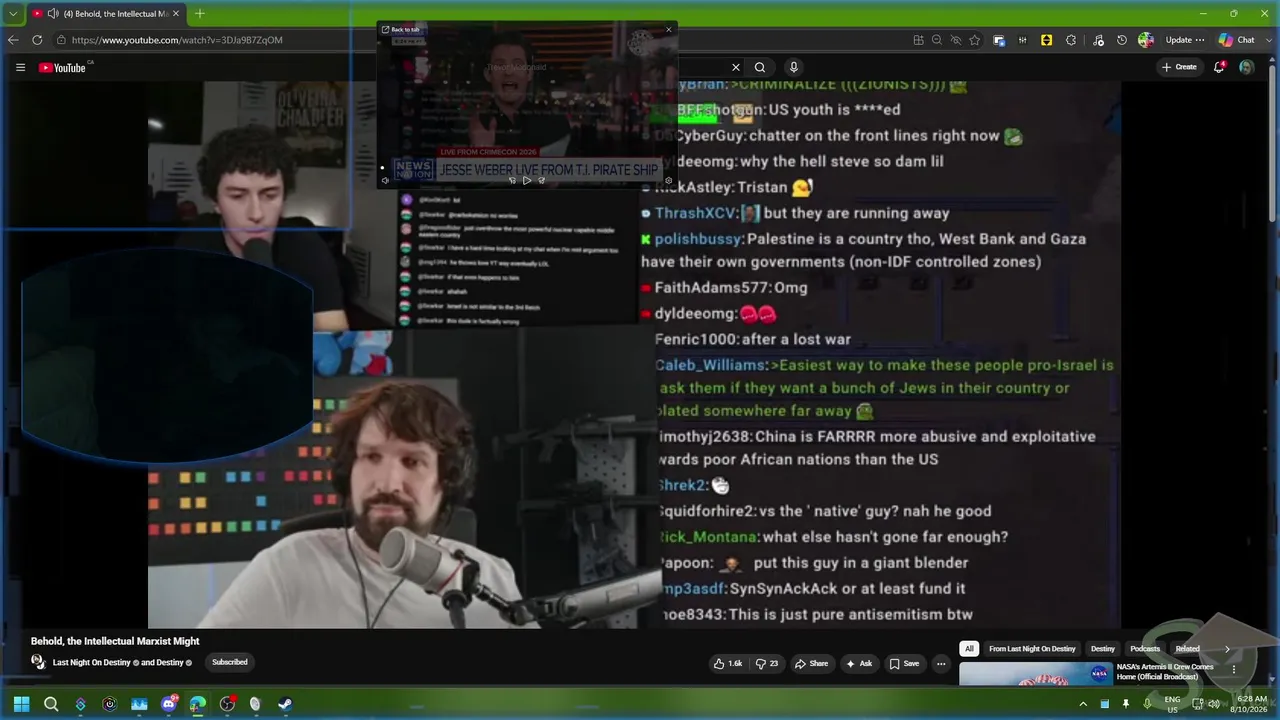
Task: Open the YouTube guide hamburger menu
Action: (20, 67)
